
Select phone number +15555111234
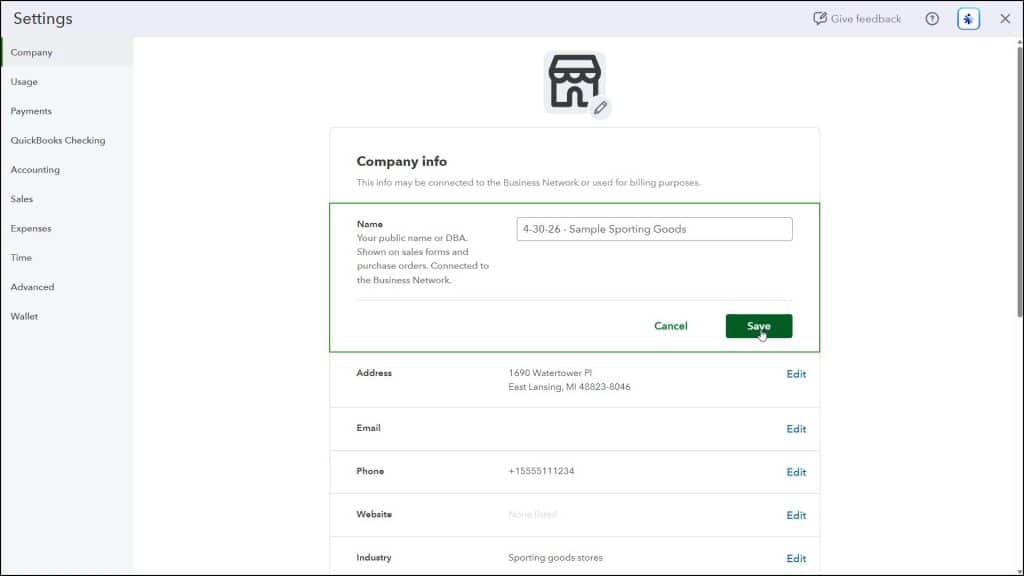click(x=541, y=471)
